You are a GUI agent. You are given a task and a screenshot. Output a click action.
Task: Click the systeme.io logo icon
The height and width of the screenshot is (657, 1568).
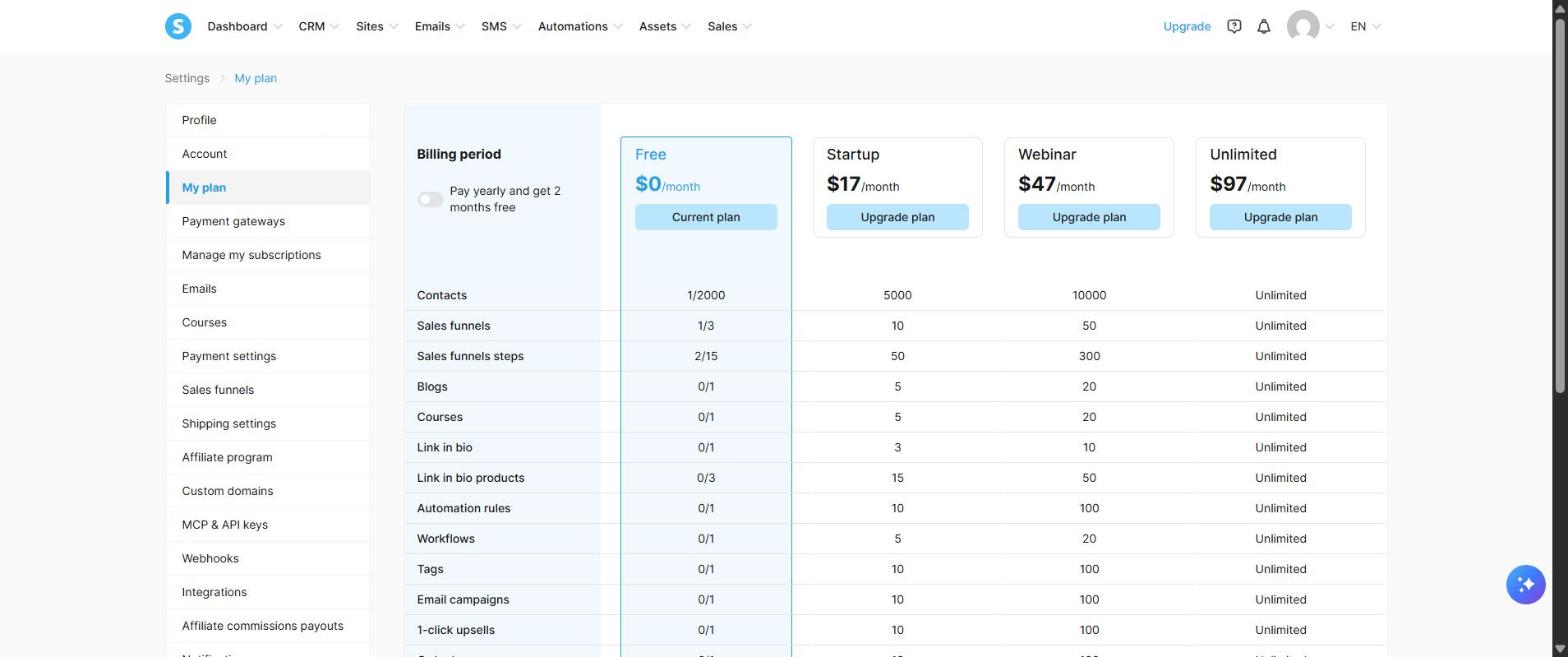(178, 26)
